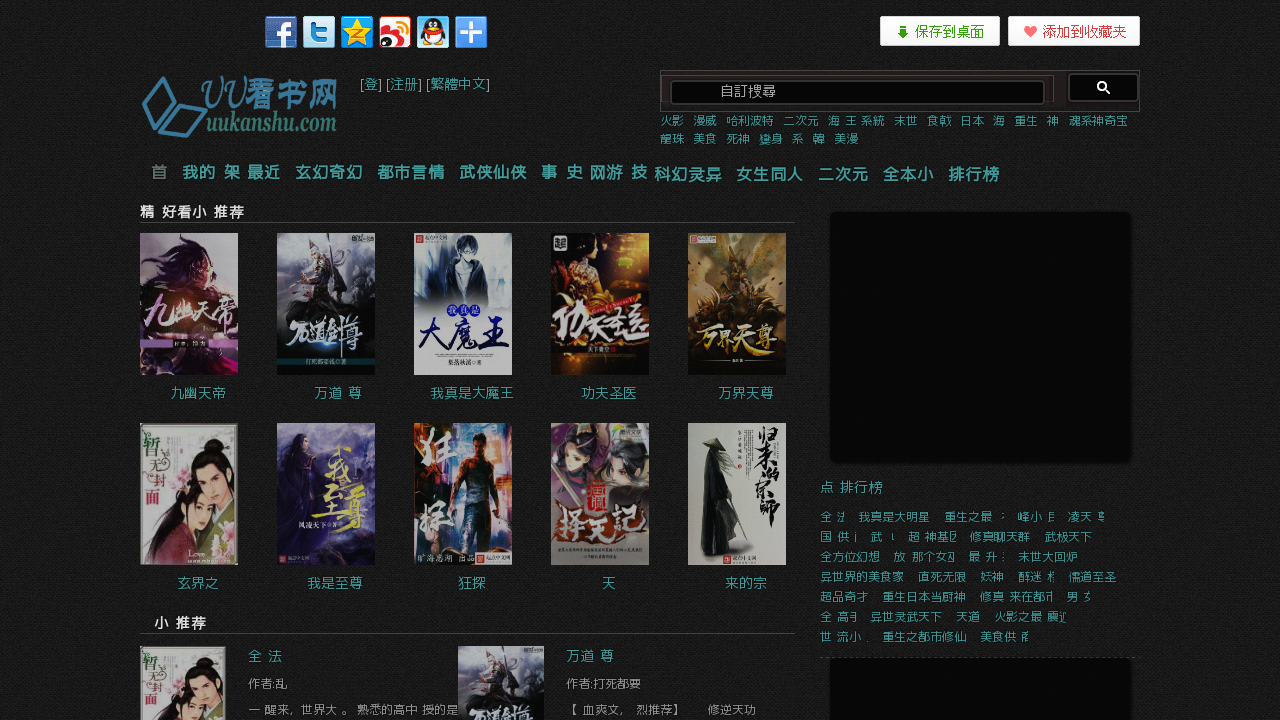Click the search magnifier button
The height and width of the screenshot is (720, 1280).
pyautogui.click(x=1103, y=88)
